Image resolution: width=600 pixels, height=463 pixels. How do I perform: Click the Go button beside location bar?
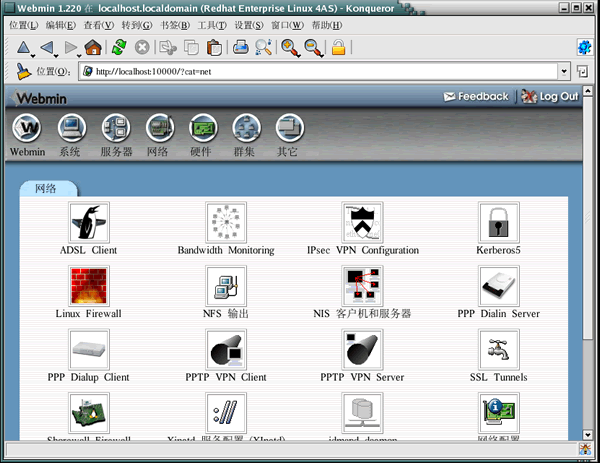click(x=582, y=71)
